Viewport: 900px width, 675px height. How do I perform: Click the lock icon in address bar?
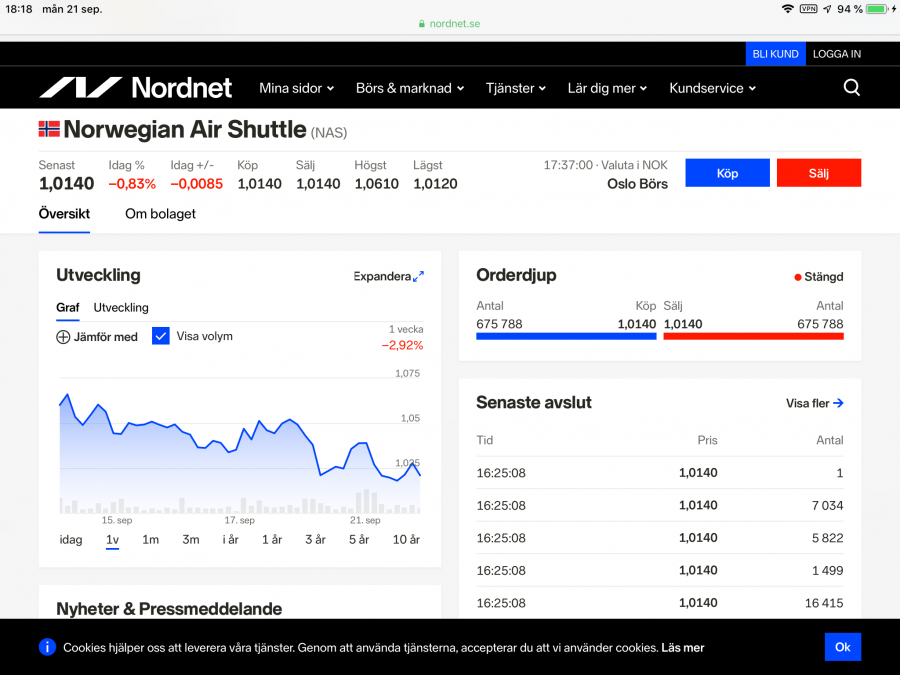[x=422, y=24]
